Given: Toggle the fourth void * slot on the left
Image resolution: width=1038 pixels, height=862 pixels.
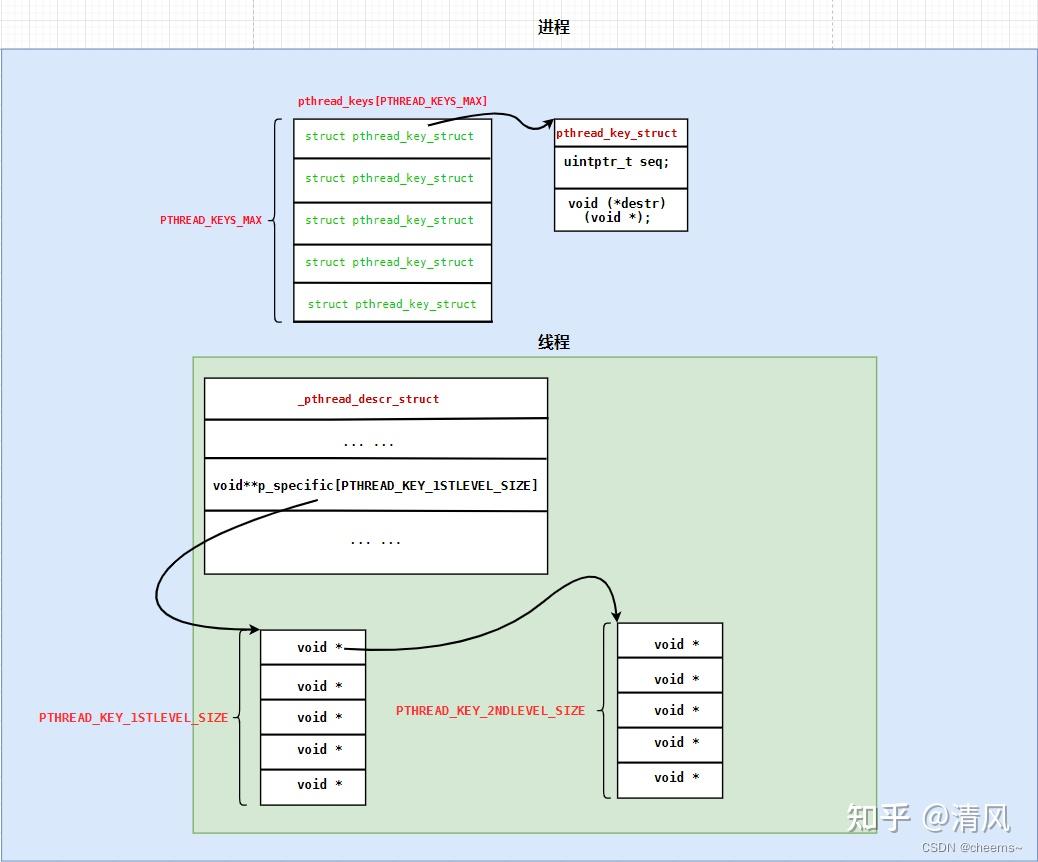Looking at the screenshot, I should coord(313,749).
